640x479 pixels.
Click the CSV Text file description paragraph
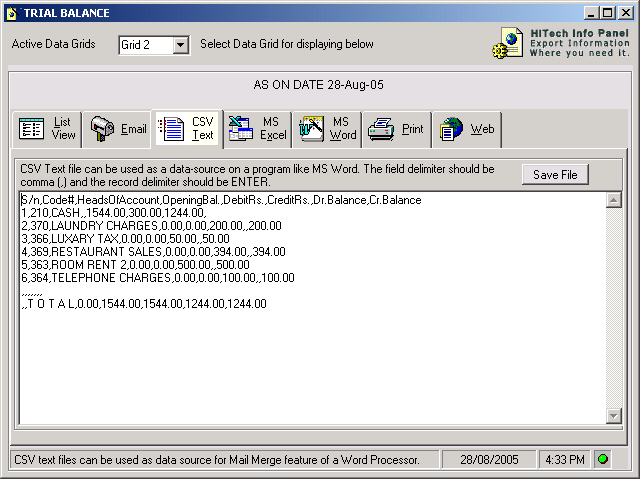point(258,175)
